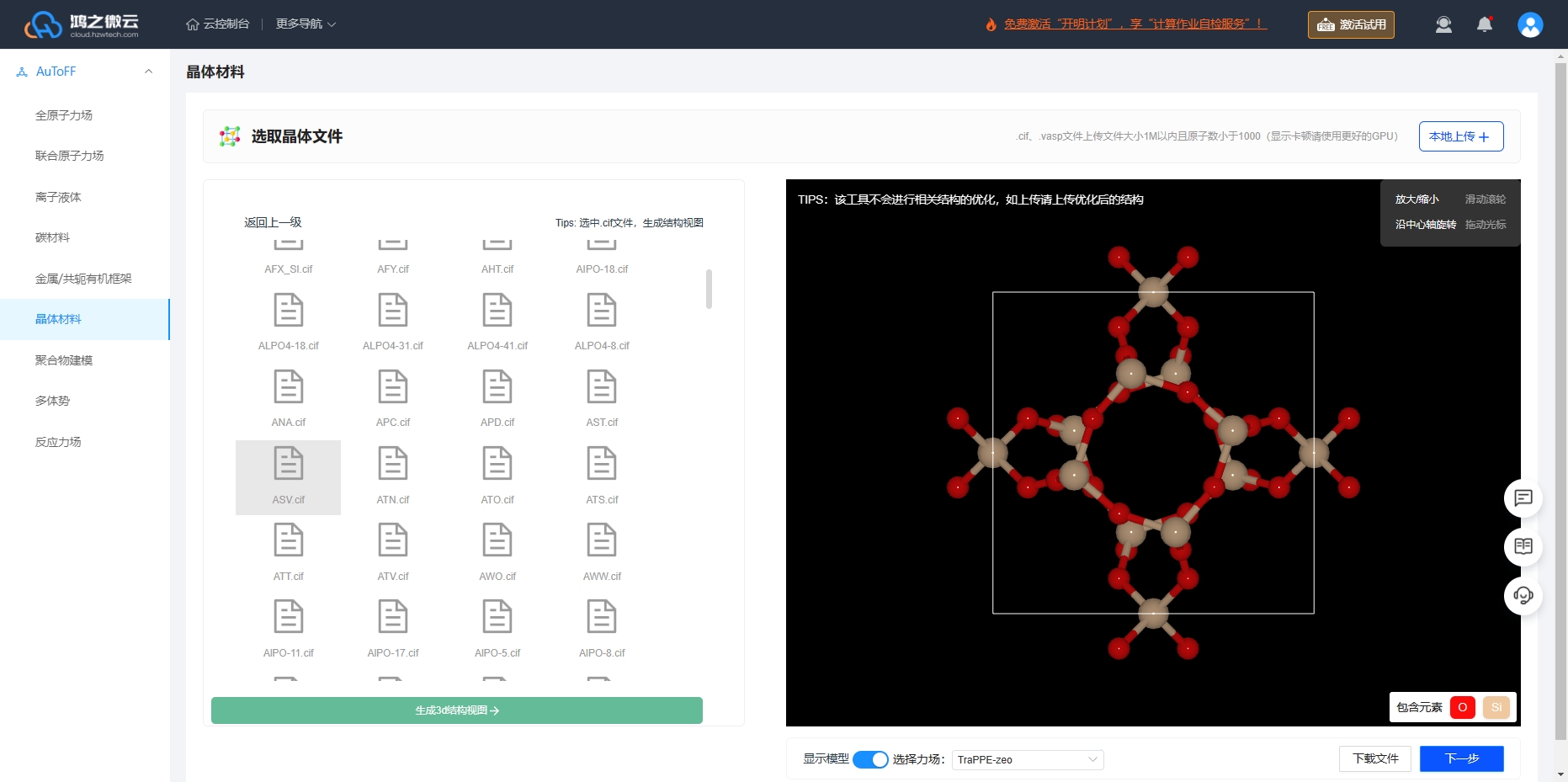Image resolution: width=1568 pixels, height=782 pixels.
Task: Click the 鸿之微云 logo
Action: [x=82, y=24]
